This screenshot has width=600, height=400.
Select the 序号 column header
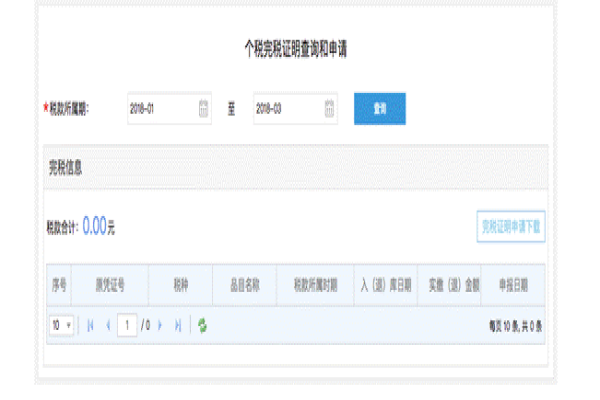click(59, 285)
